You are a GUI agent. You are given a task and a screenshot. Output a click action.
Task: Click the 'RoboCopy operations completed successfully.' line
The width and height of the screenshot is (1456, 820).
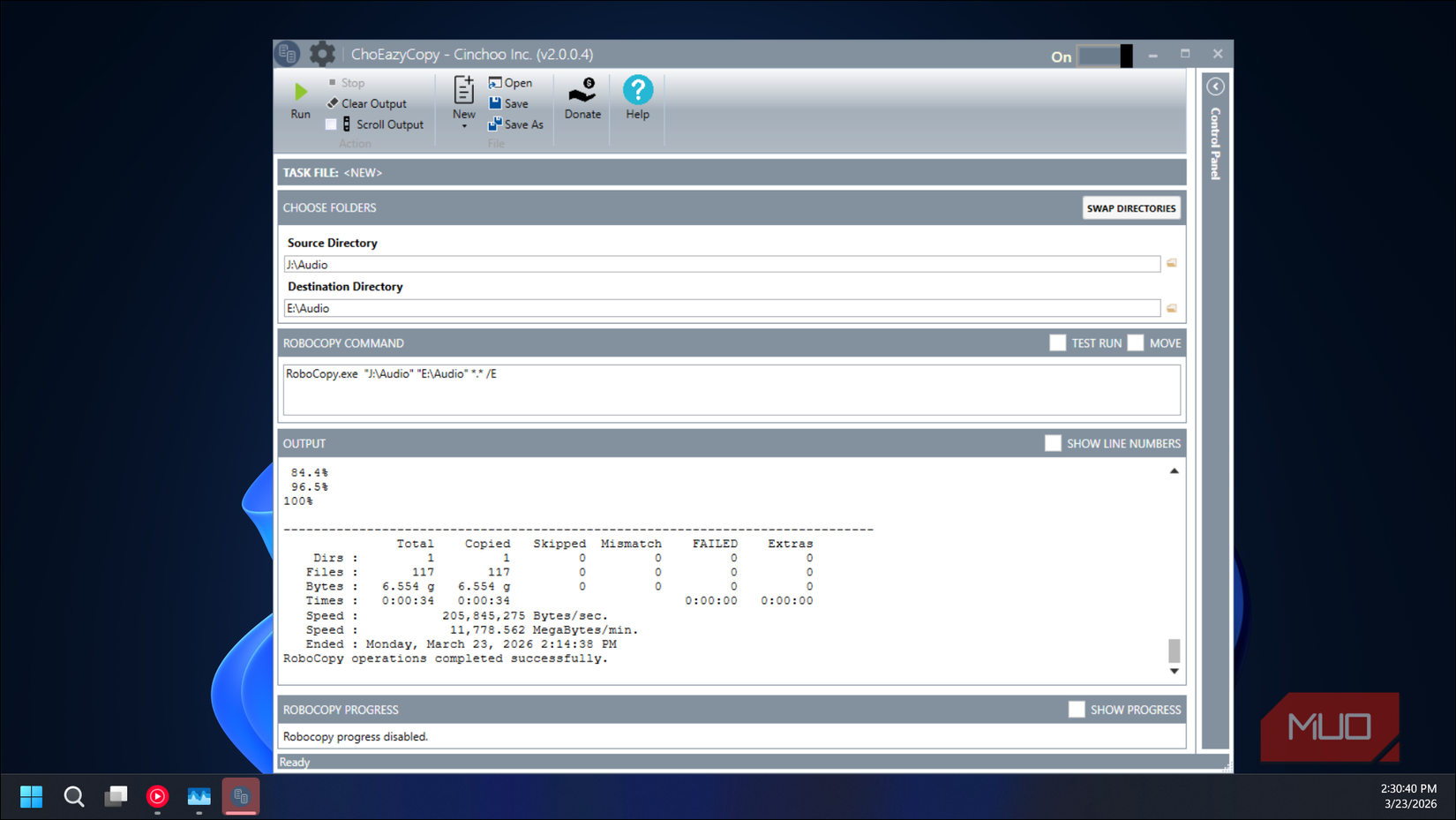tap(446, 658)
